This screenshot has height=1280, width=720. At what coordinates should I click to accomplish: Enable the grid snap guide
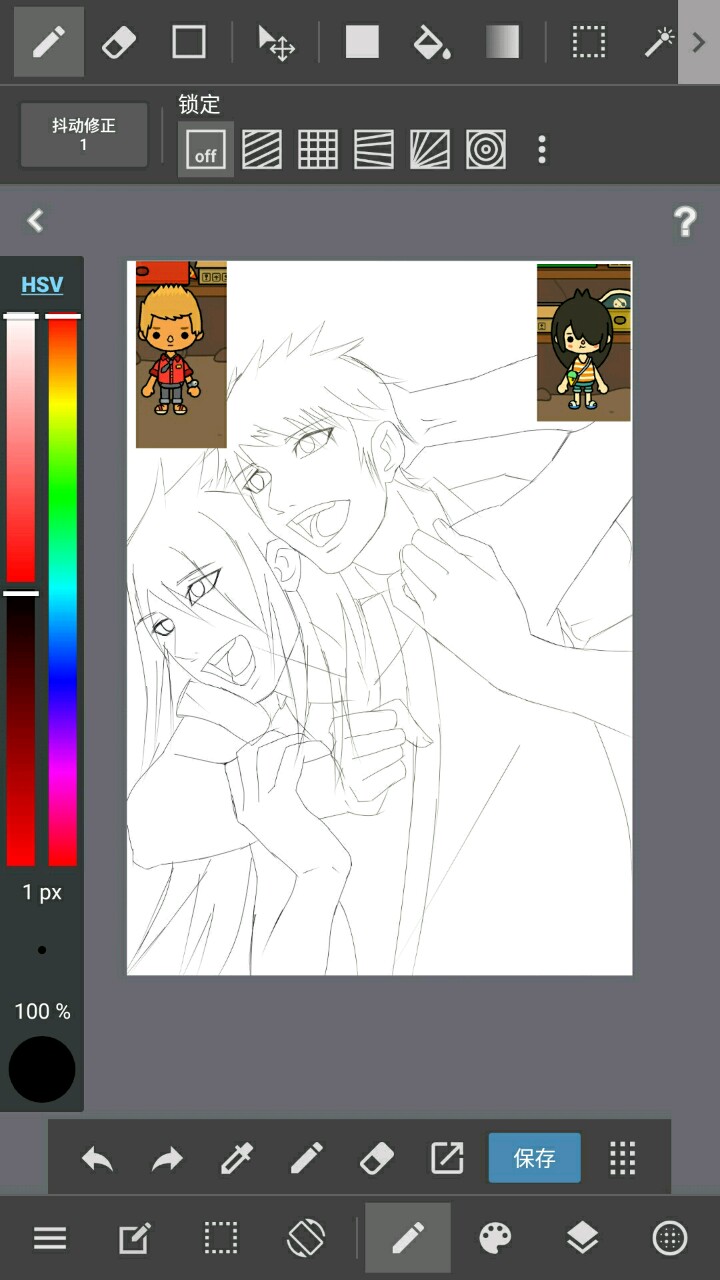318,150
